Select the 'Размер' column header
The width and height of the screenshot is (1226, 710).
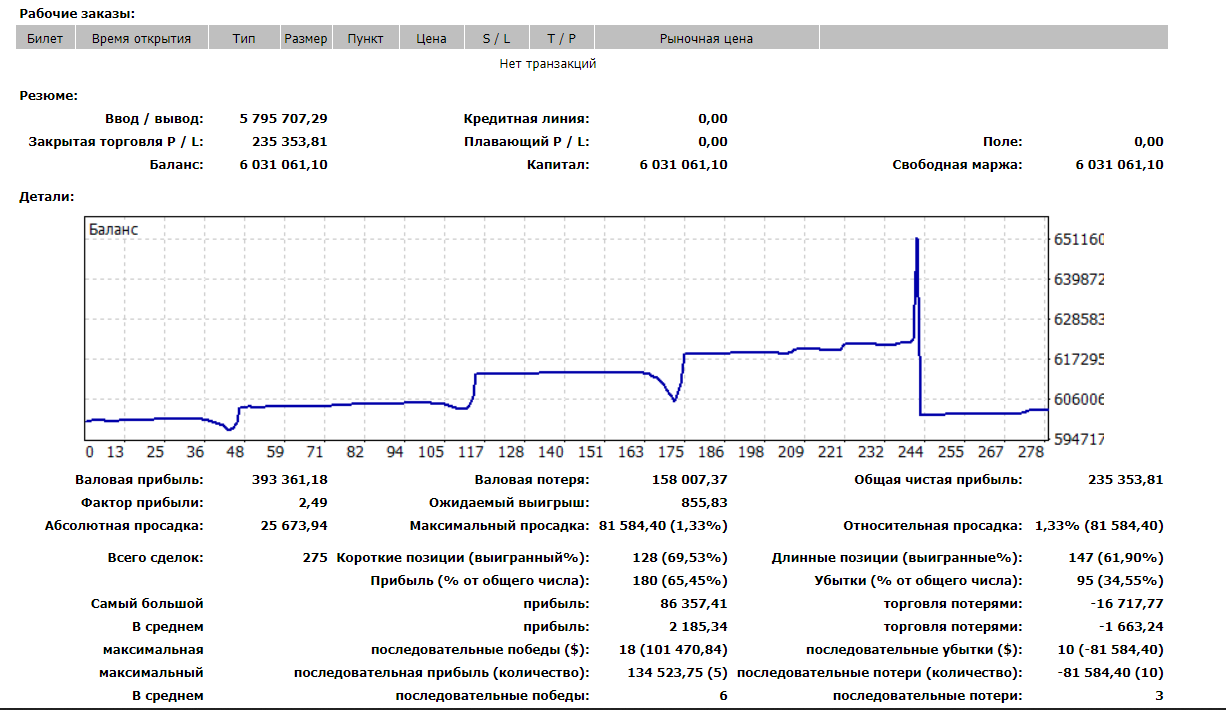[306, 39]
